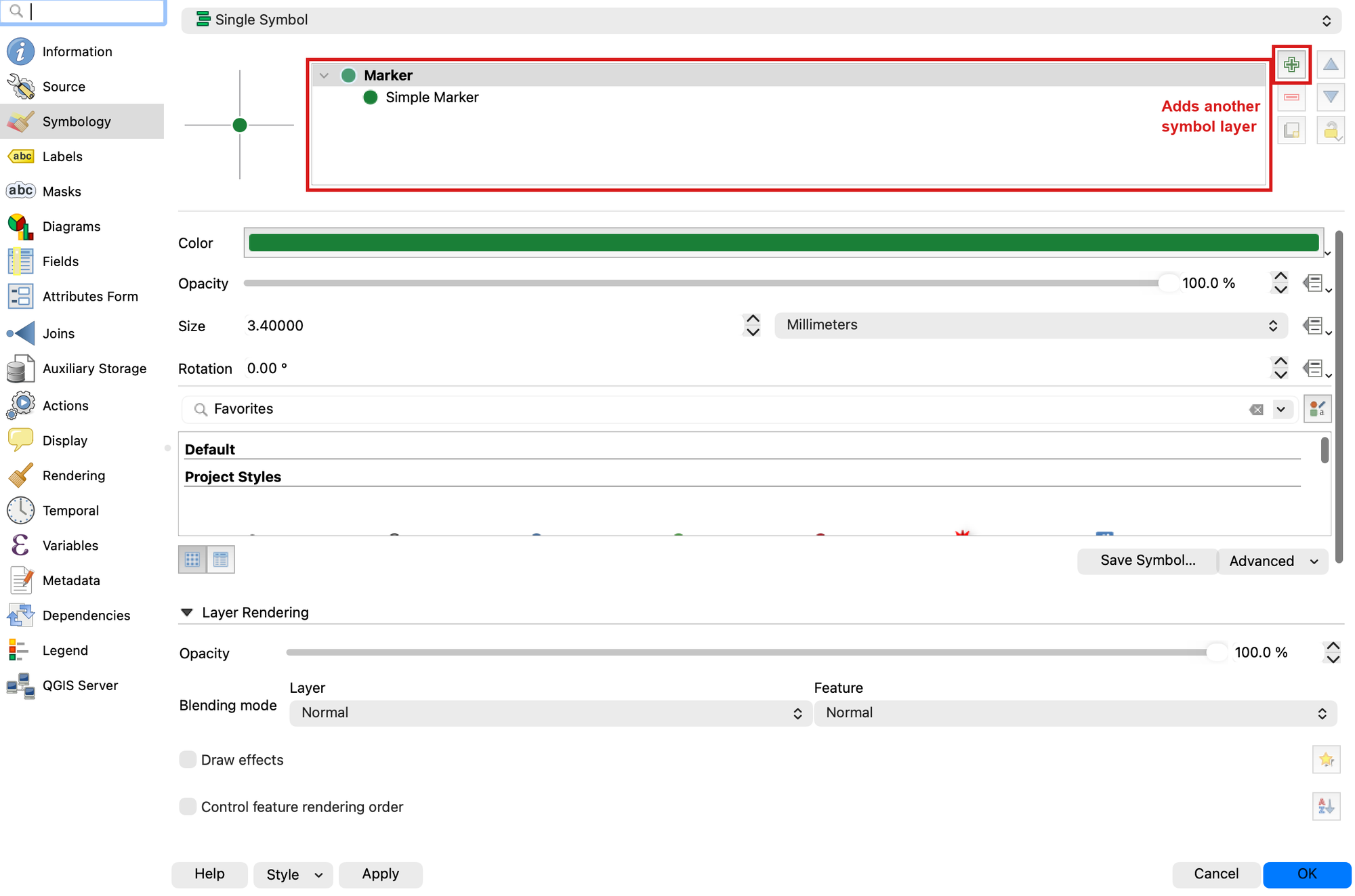
Task: Click the symbol Opacity slider
Action: click(711, 283)
